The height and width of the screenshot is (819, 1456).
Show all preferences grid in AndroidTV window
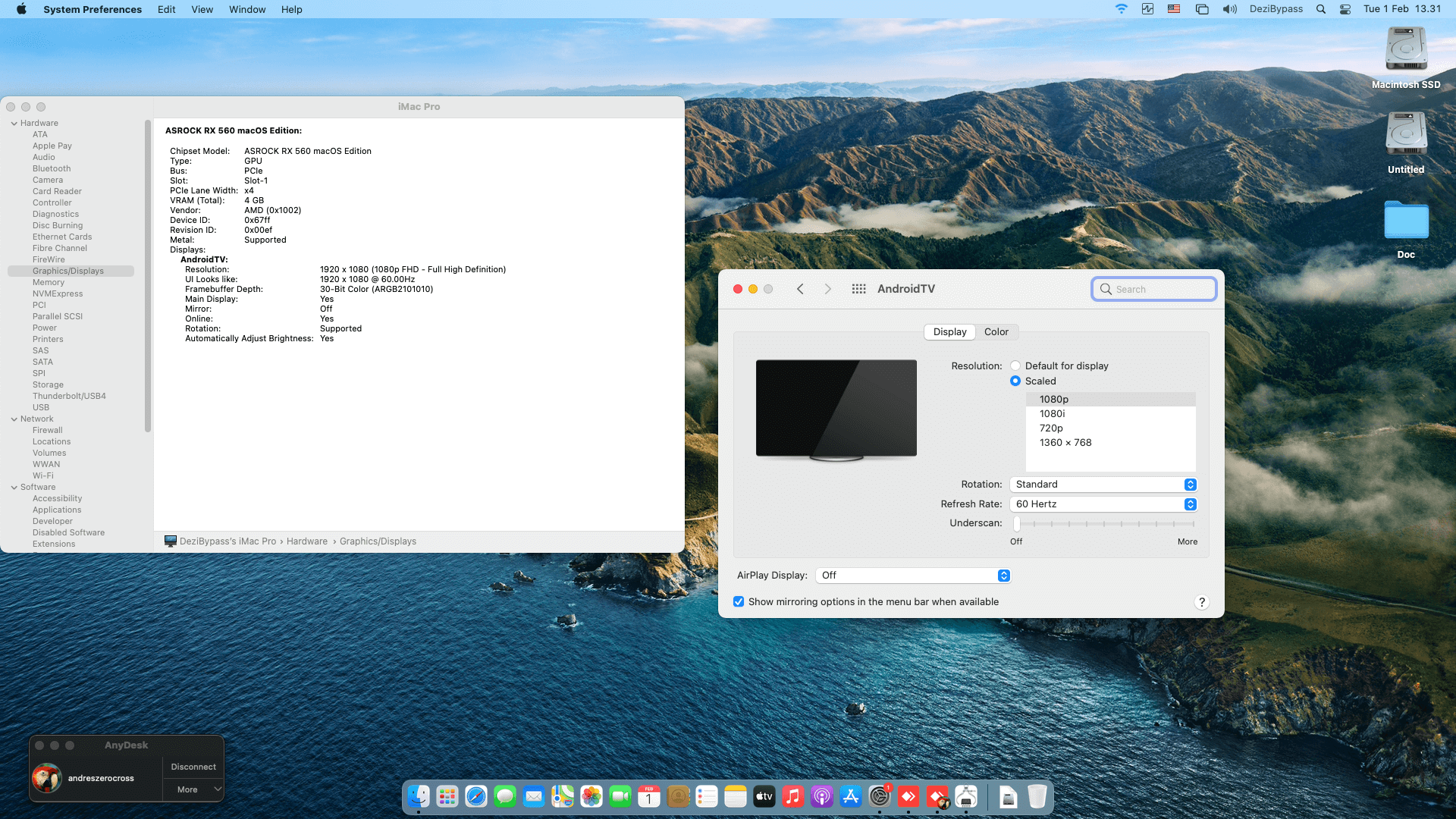click(858, 289)
